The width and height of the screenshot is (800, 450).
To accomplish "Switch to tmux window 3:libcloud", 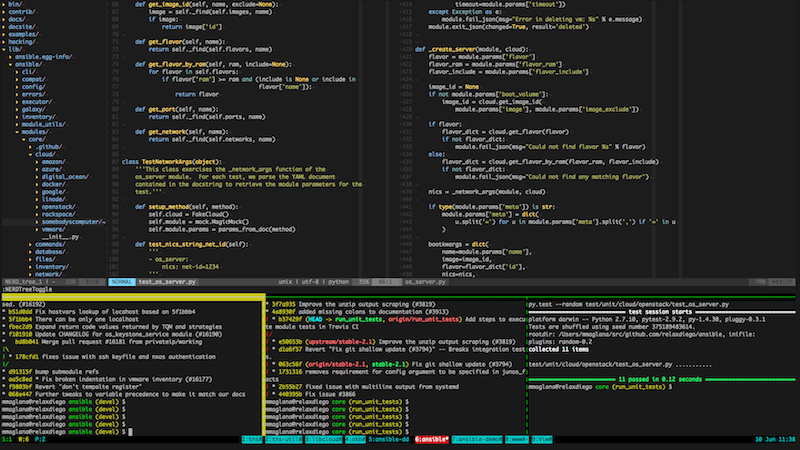I will [323, 439].
